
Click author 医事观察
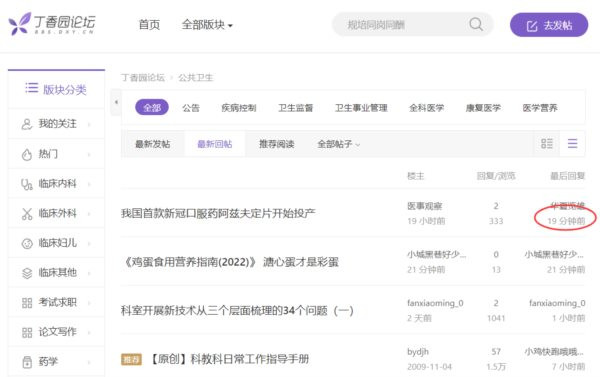[x=424, y=206]
